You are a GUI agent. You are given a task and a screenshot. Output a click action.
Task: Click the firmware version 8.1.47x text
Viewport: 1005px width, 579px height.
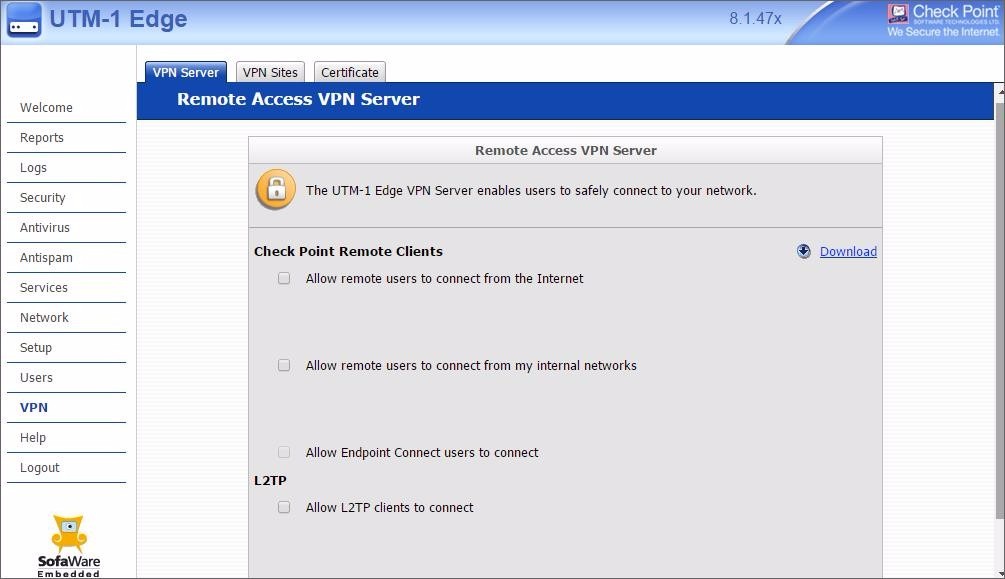point(755,19)
